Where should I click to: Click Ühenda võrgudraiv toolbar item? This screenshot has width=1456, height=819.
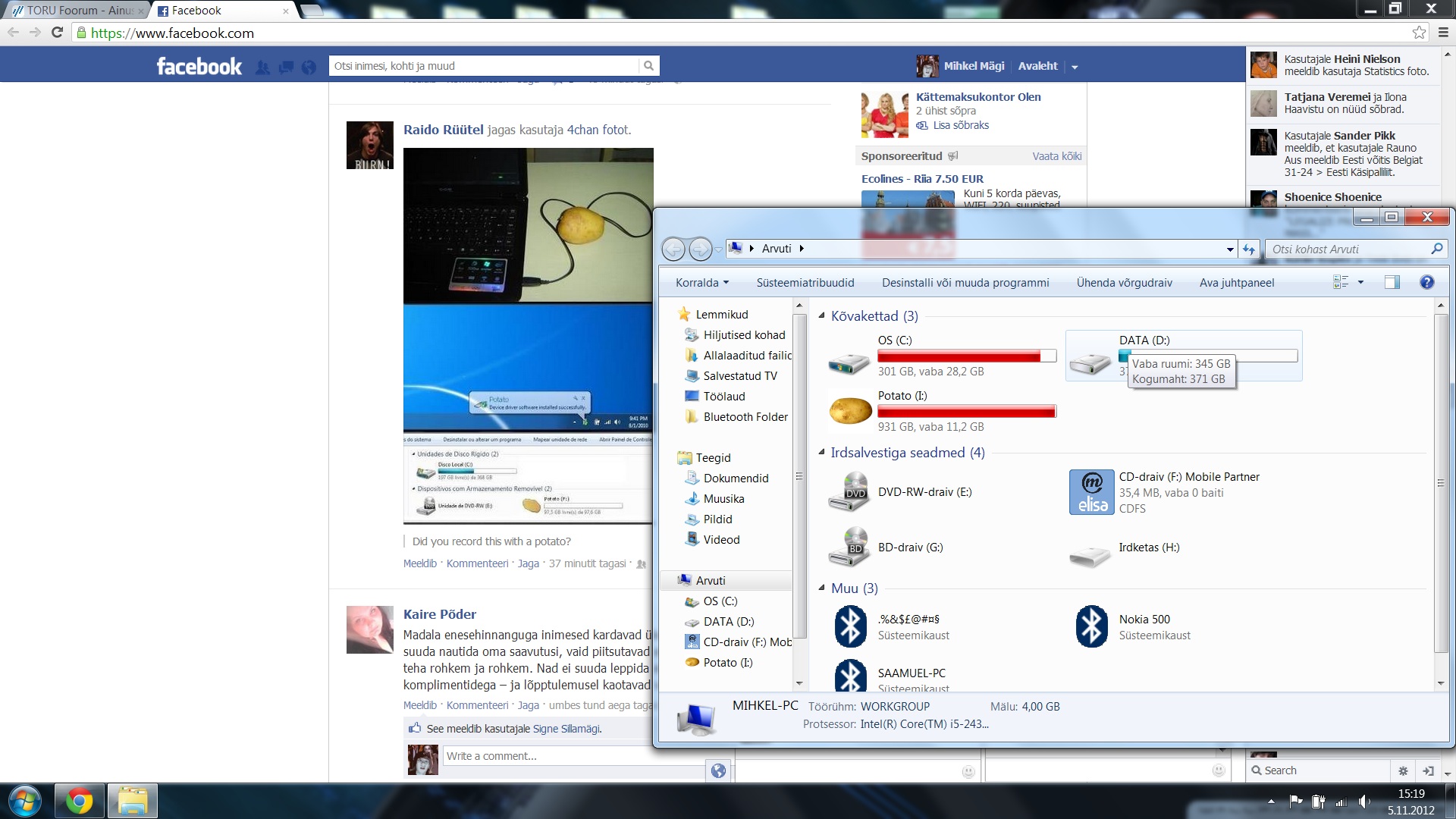[x=1124, y=283]
